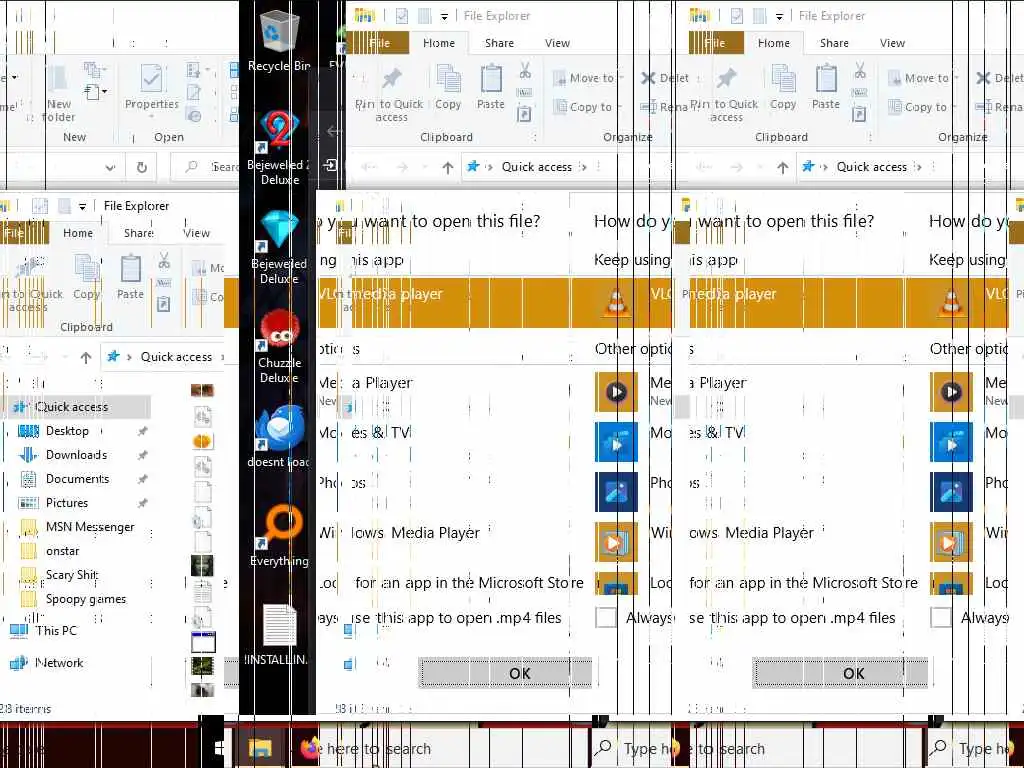Click the Paste icon in the folder-tree File Explorer
1024x768 pixels.
pos(130,277)
